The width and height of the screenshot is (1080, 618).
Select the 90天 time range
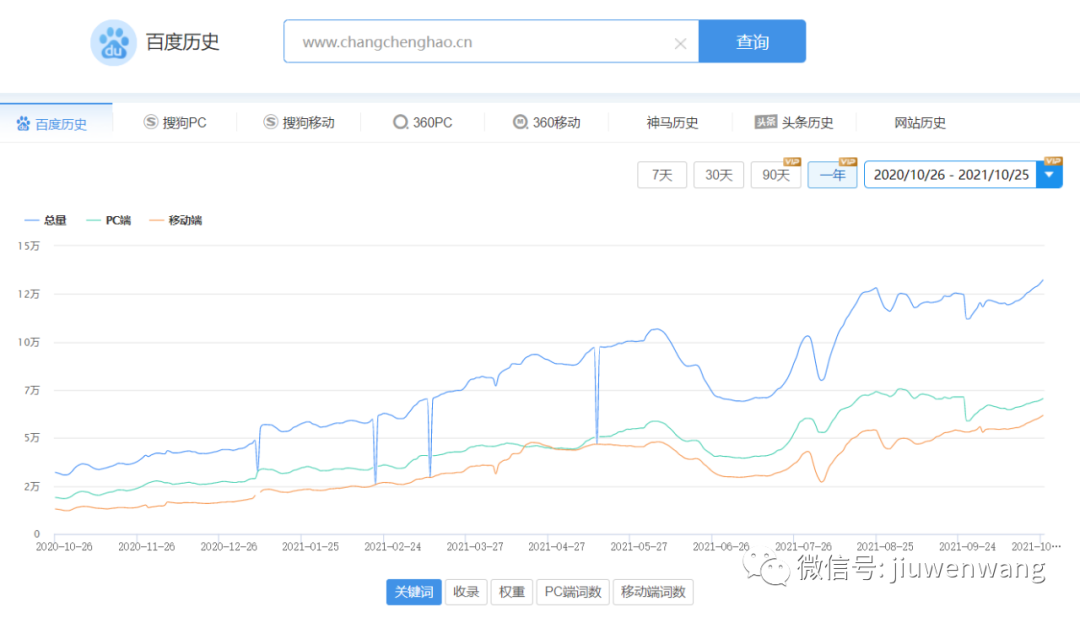[x=776, y=175]
